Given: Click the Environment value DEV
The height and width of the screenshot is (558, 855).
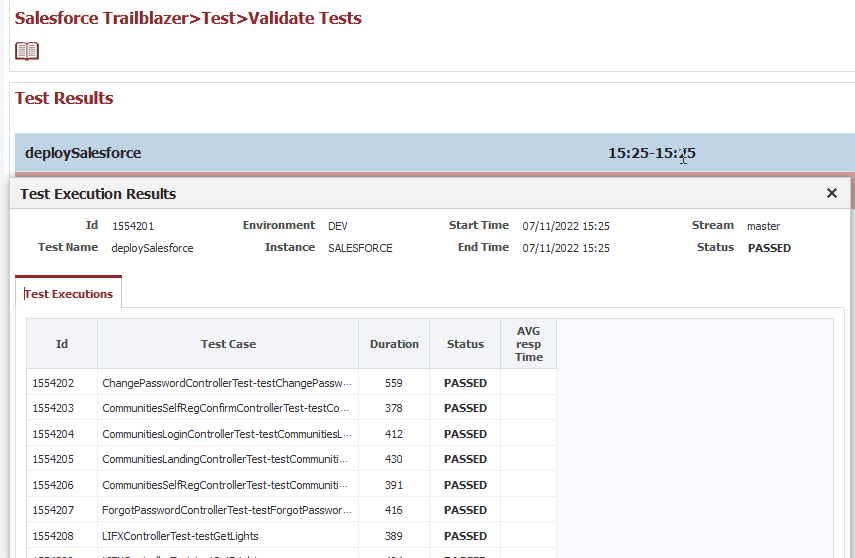Looking at the screenshot, I should tap(338, 226).
